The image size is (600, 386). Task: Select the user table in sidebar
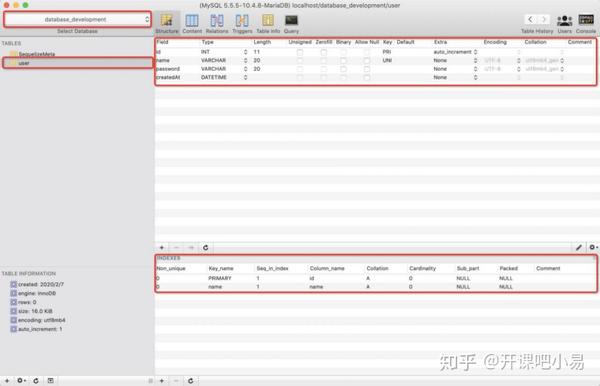78,63
